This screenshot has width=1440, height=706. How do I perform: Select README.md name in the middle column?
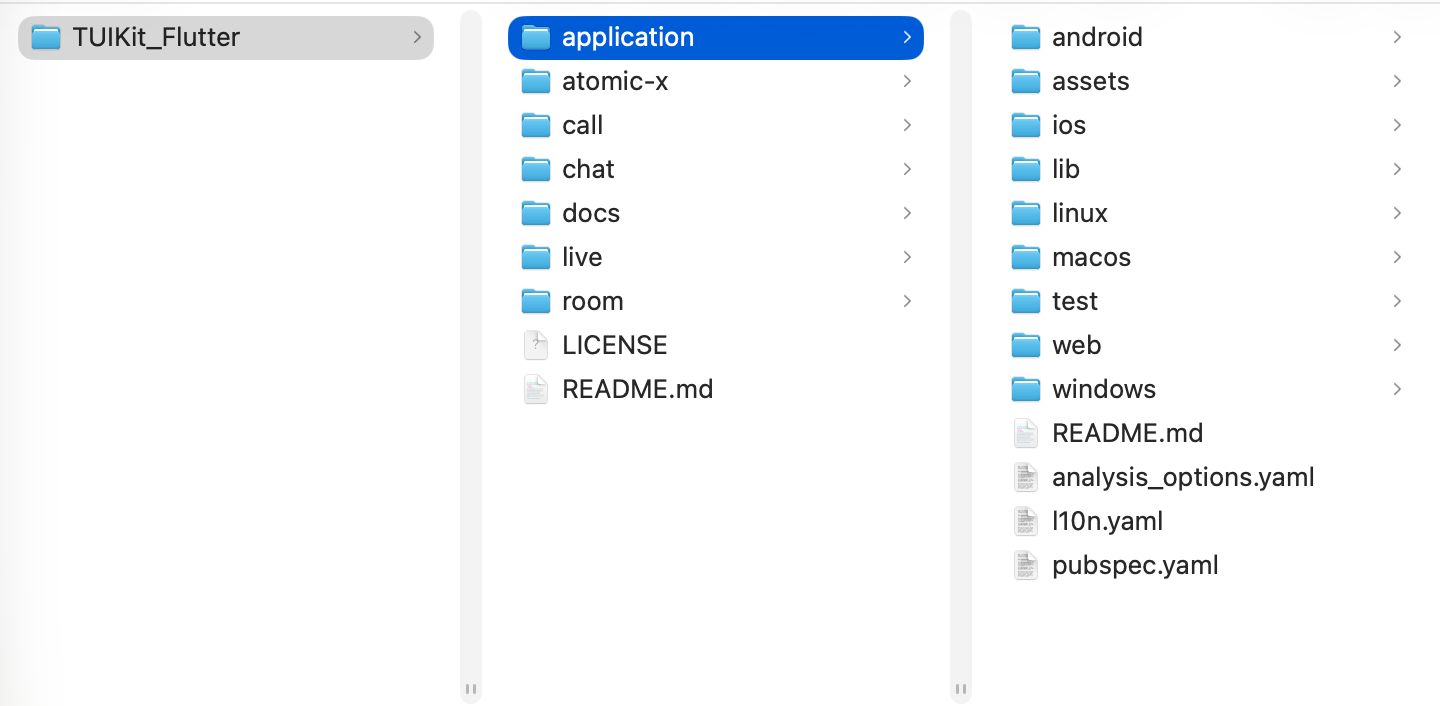coord(638,389)
